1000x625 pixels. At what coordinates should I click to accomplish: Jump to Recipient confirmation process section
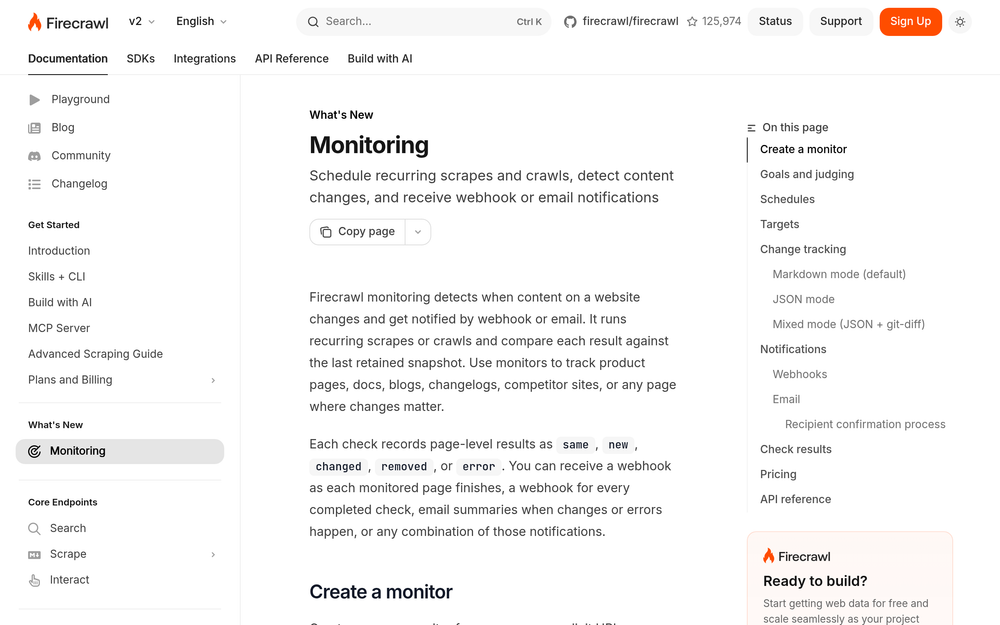(865, 424)
